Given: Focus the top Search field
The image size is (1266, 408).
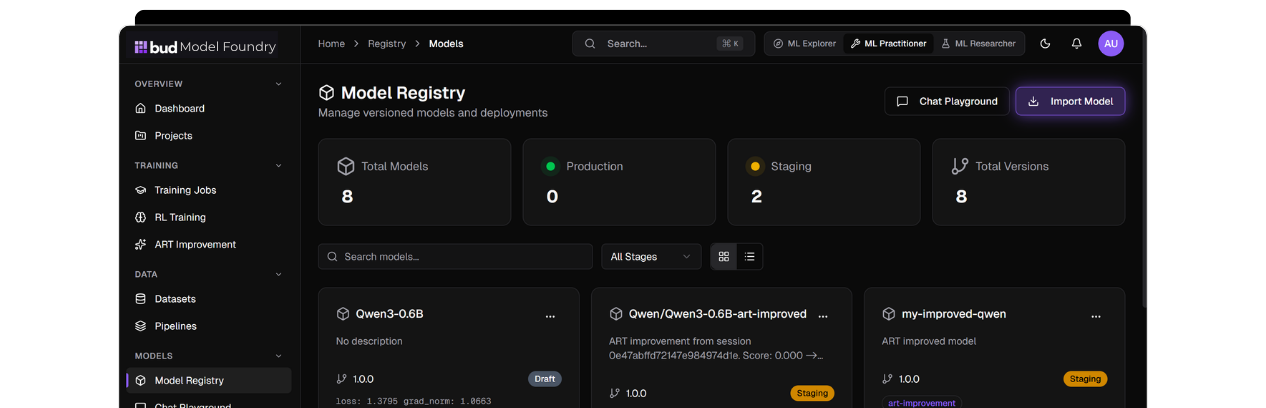Looking at the screenshot, I should [x=664, y=44].
